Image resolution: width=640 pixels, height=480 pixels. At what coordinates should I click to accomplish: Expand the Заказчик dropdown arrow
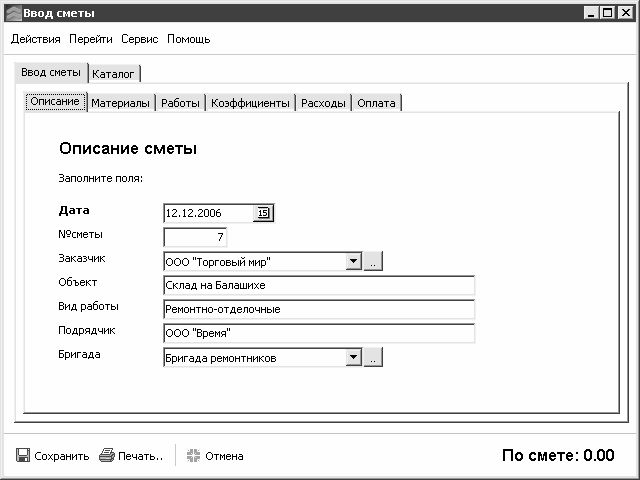(x=353, y=261)
